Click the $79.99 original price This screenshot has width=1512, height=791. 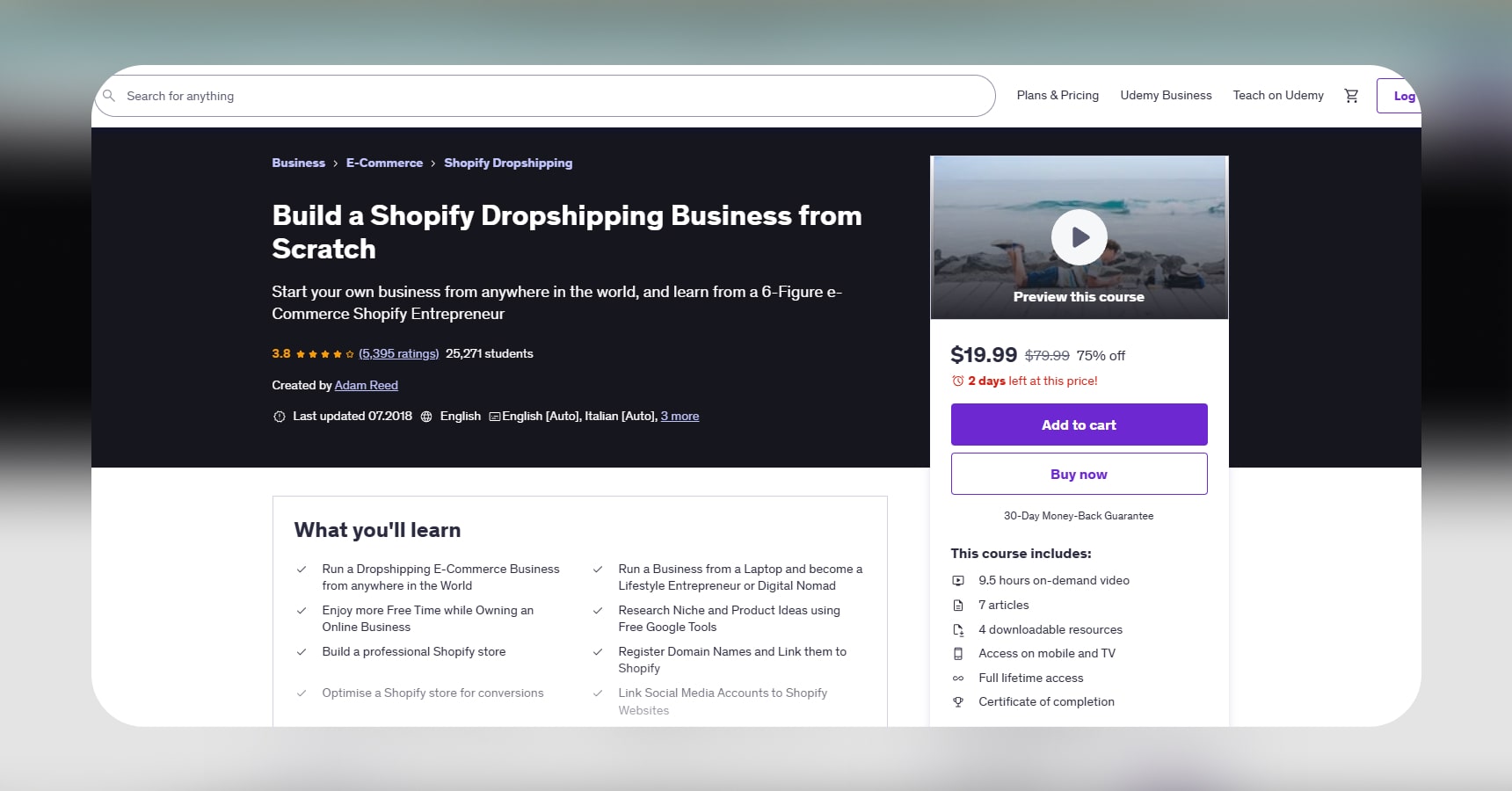(1047, 356)
